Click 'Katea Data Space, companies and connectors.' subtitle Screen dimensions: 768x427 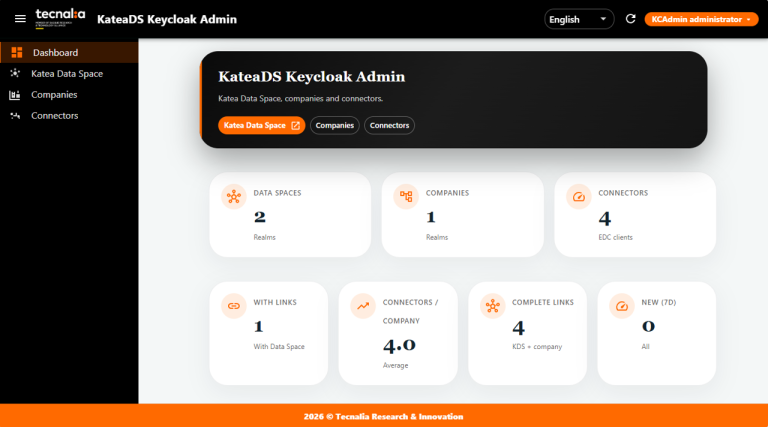300,98
